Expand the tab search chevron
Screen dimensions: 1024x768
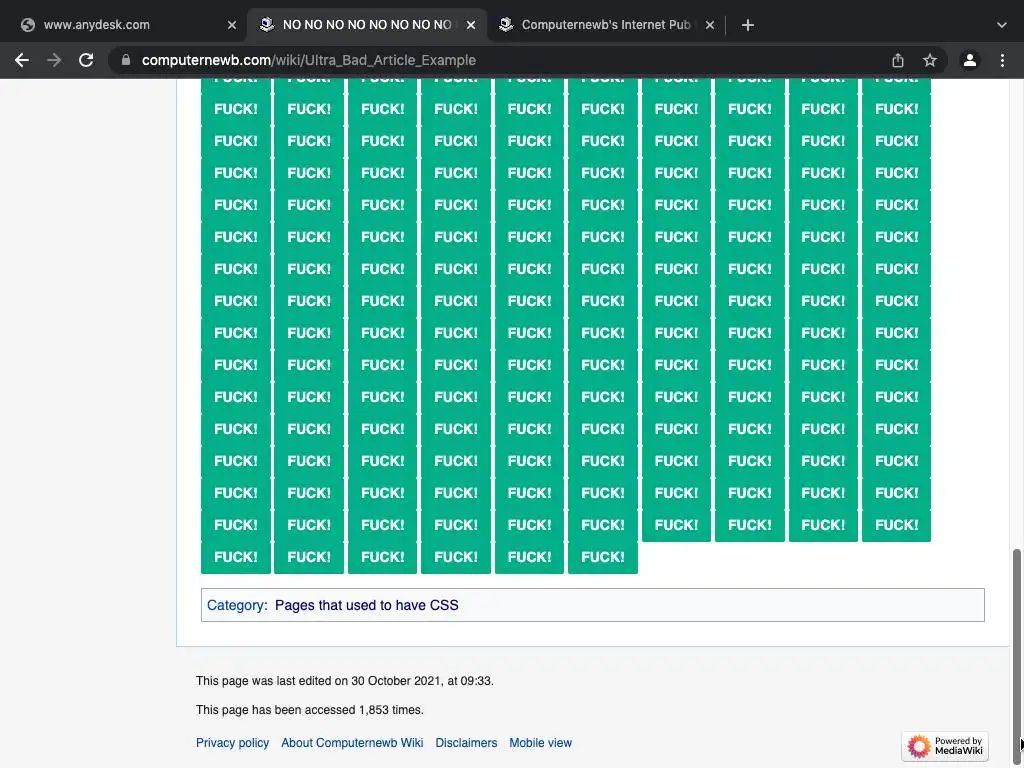(x=1002, y=25)
